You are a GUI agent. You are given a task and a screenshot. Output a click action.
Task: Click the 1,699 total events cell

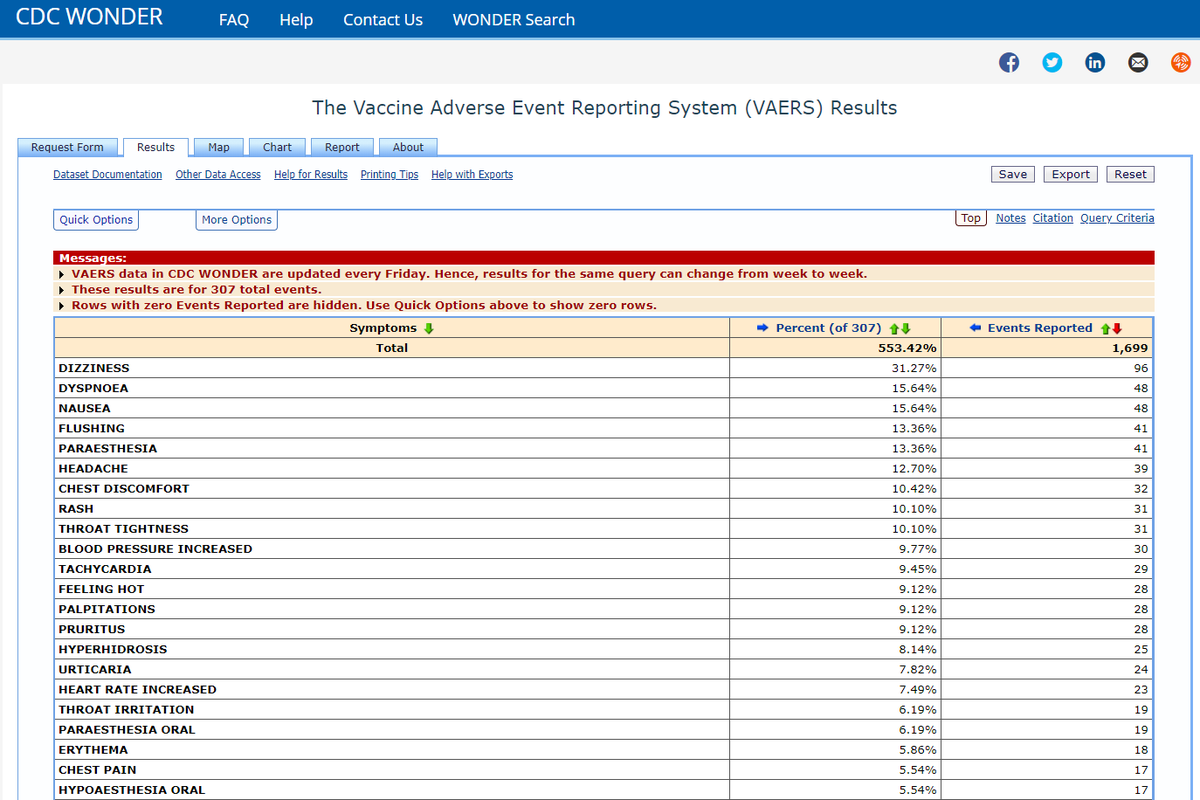(x=1047, y=348)
